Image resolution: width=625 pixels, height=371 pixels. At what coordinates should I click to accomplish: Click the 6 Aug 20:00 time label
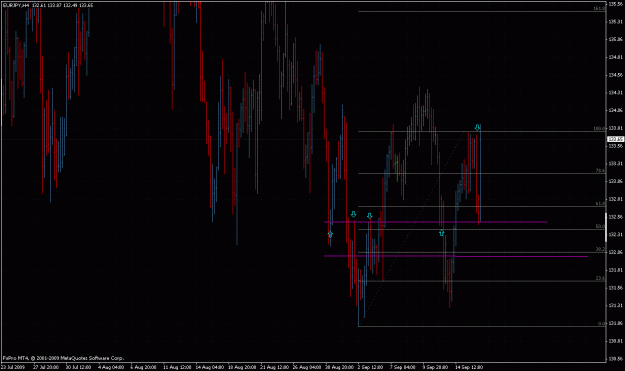click(143, 367)
